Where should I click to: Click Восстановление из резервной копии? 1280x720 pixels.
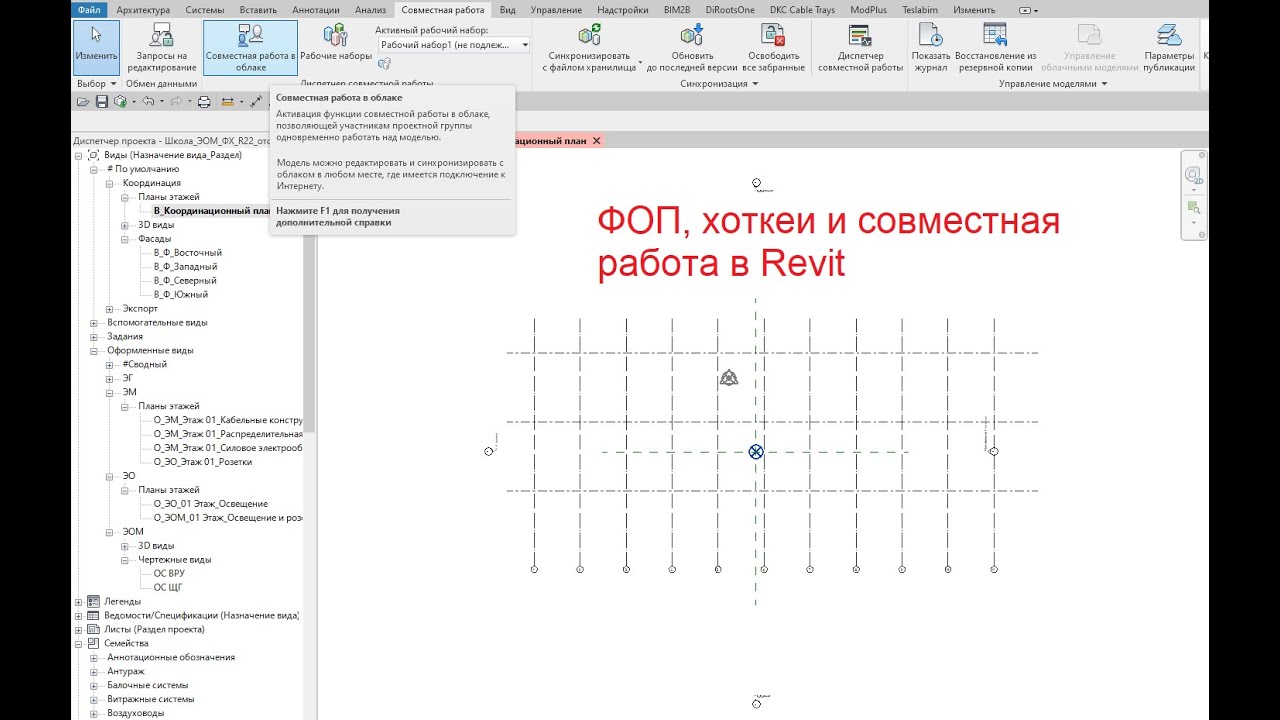pyautogui.click(x=995, y=47)
